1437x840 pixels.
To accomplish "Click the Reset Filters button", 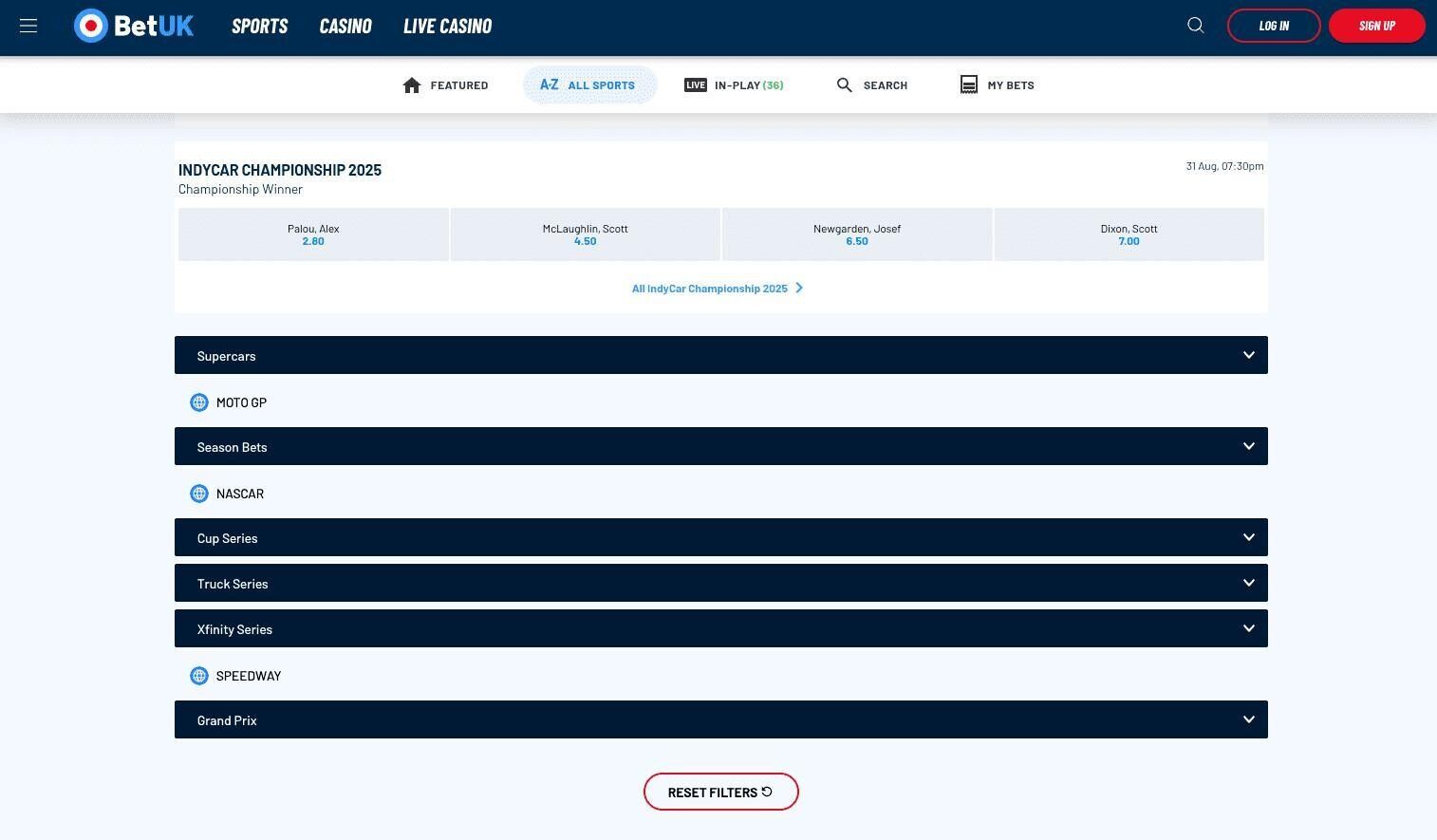I will tap(721, 792).
